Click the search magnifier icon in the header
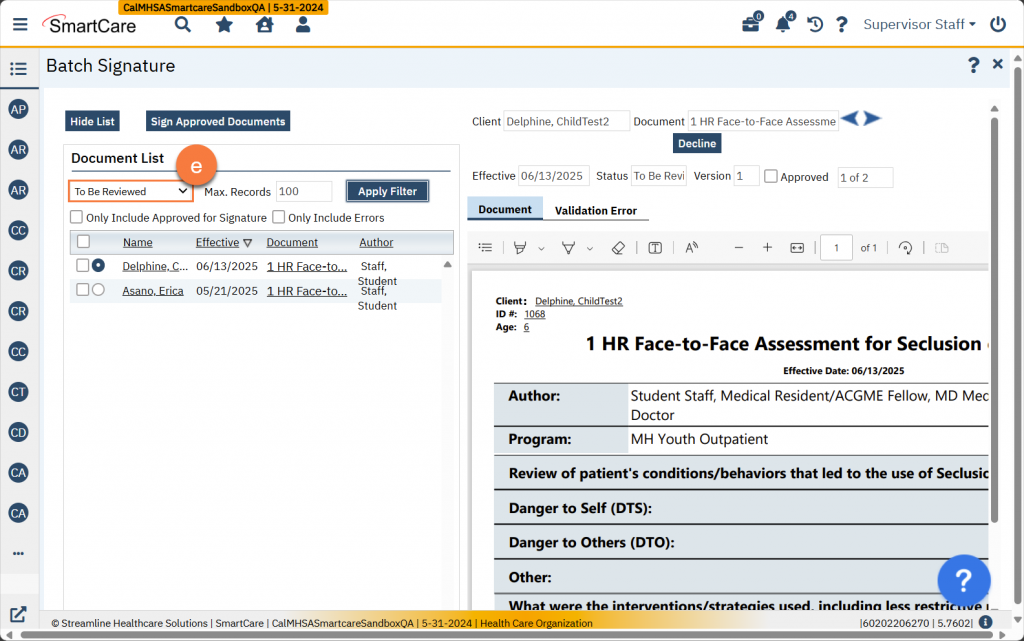This screenshot has height=641, width=1024. pyautogui.click(x=183, y=24)
